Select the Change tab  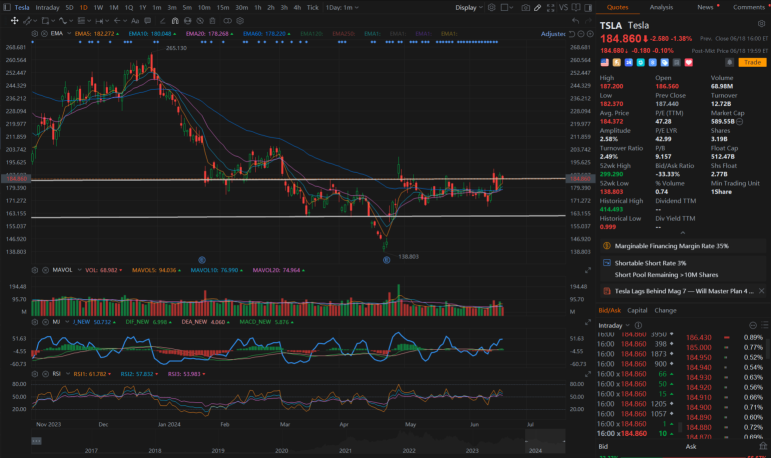pos(665,310)
